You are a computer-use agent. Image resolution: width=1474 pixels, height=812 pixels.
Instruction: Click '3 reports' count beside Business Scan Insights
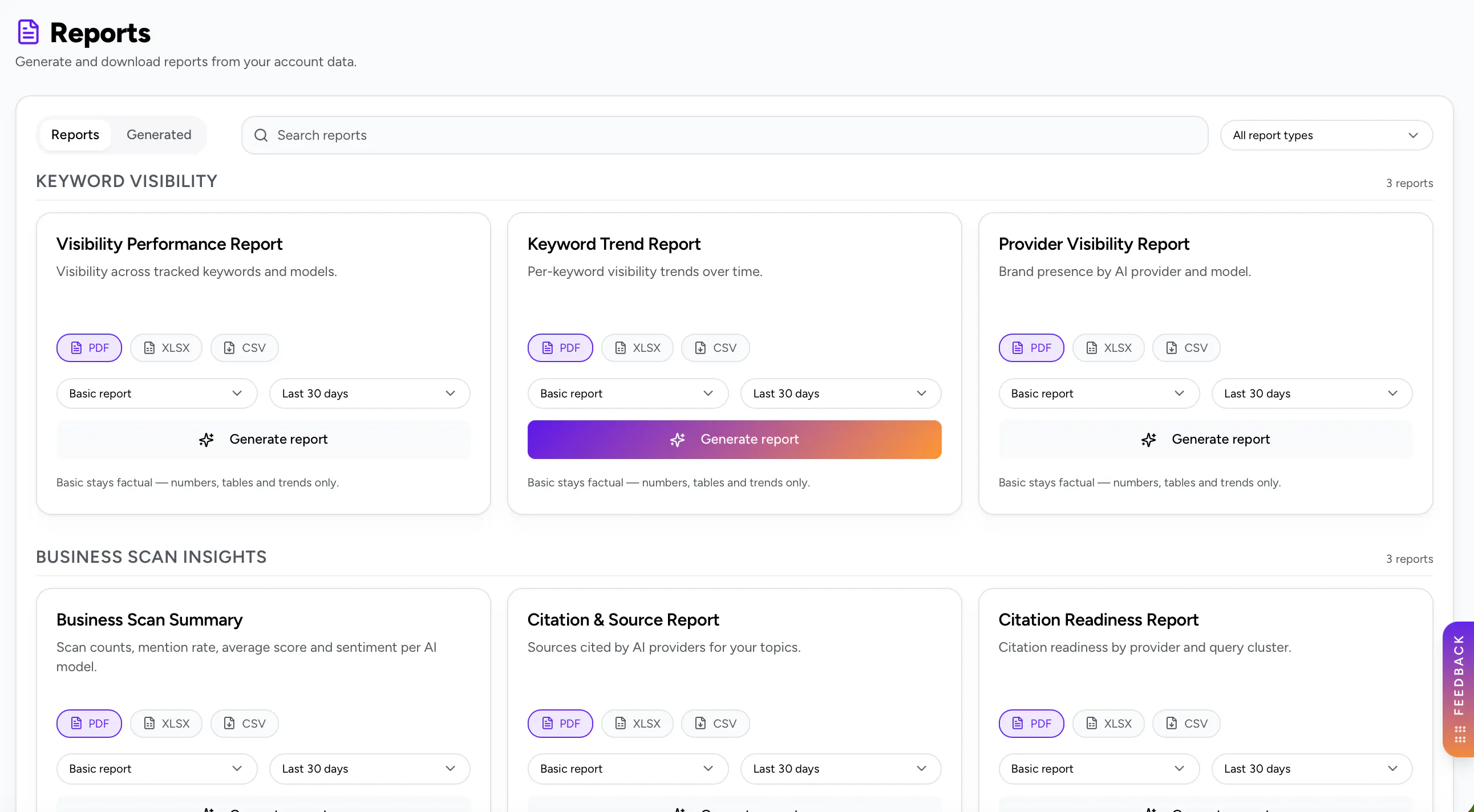[x=1410, y=559]
